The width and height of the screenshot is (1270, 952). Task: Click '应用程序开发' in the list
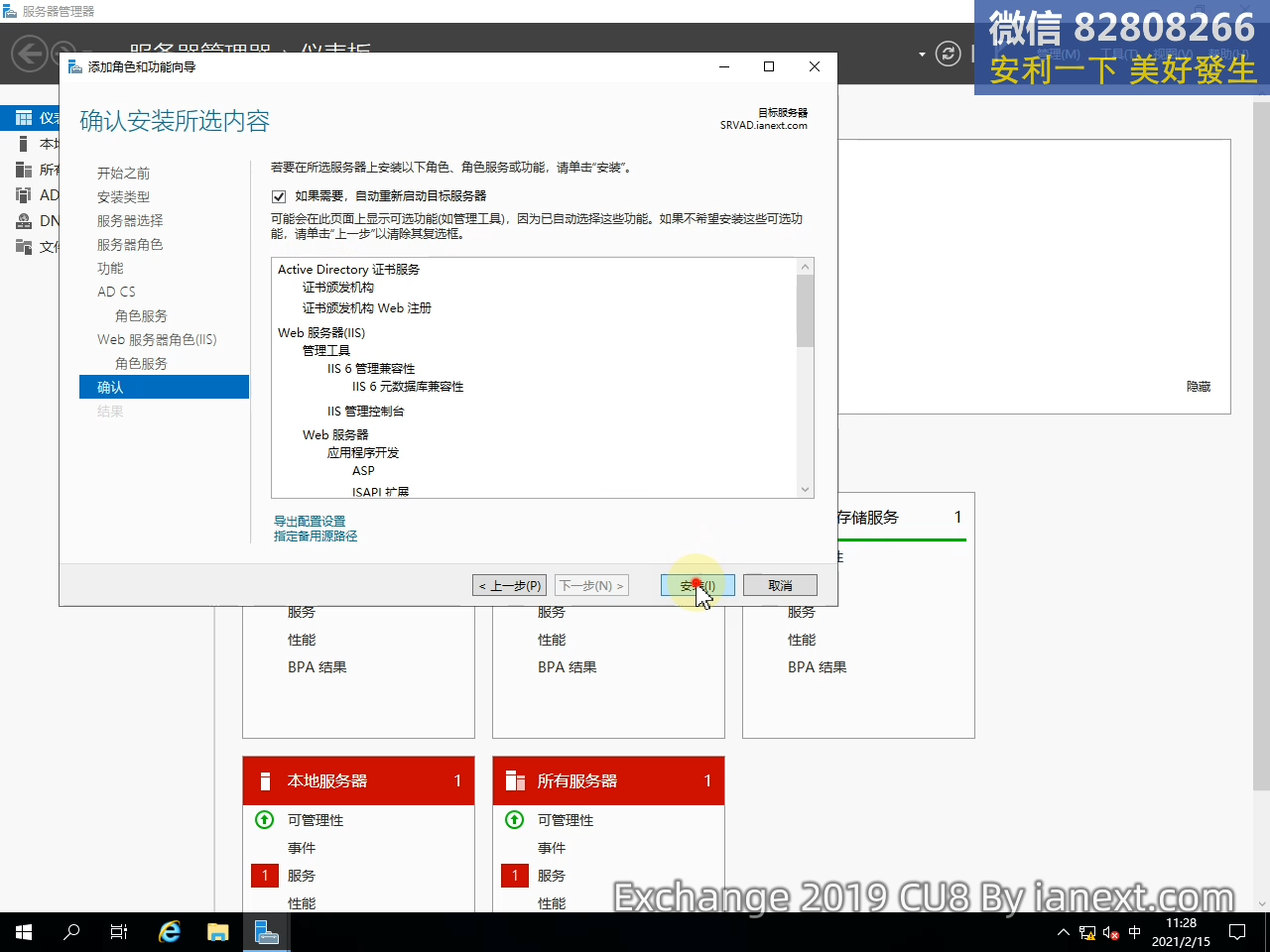pos(363,453)
